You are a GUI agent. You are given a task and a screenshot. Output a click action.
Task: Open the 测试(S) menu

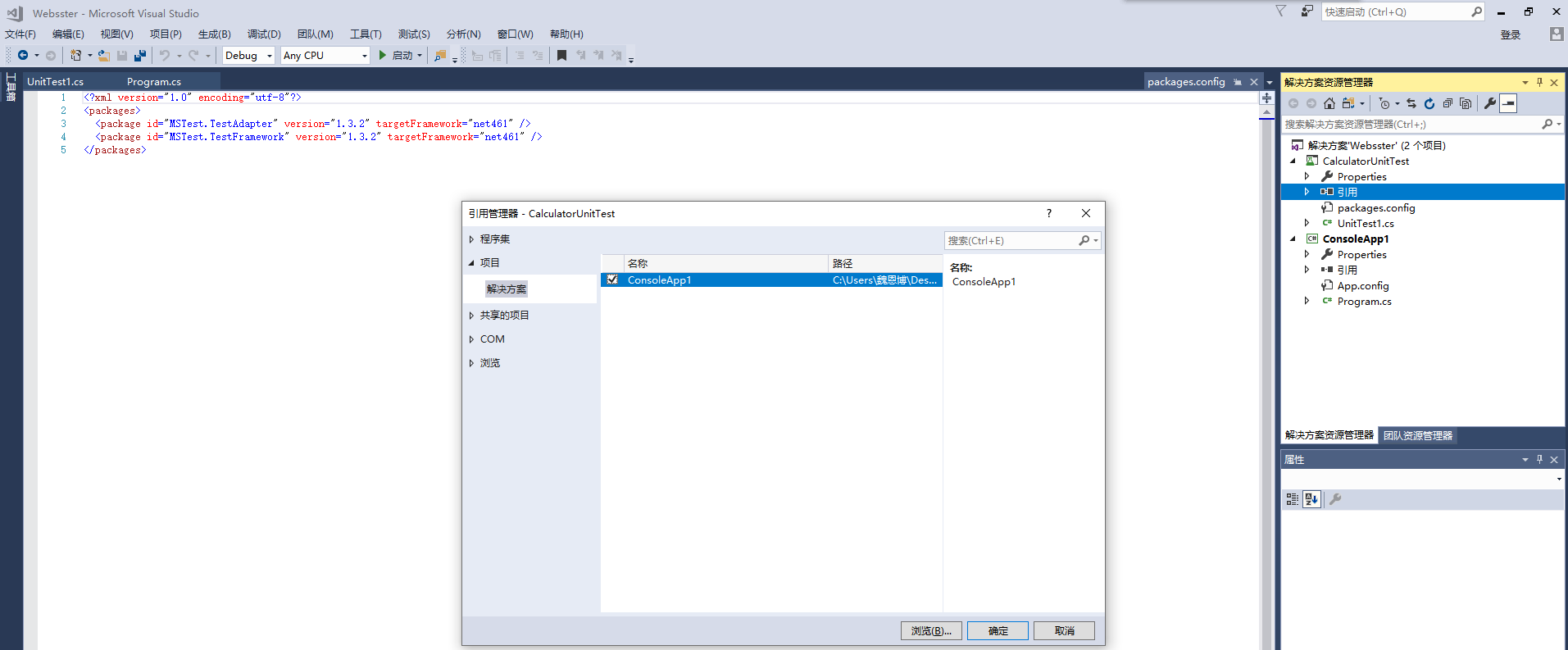tap(414, 34)
